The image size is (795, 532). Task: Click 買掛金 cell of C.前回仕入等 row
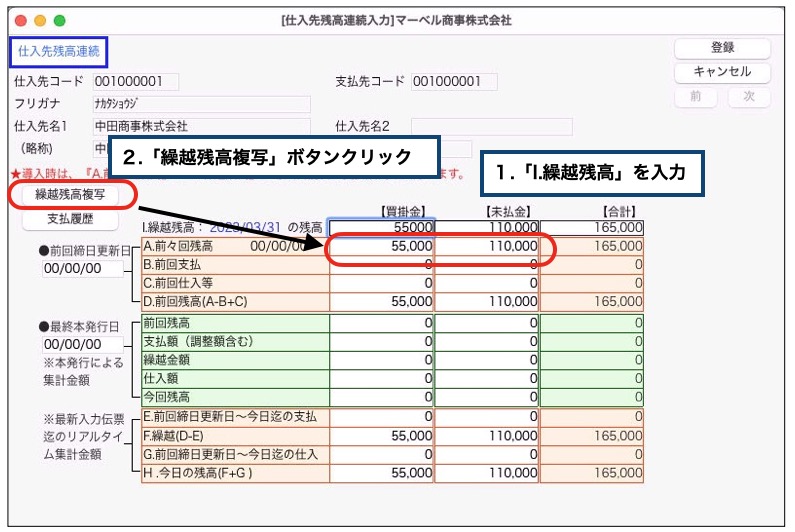(x=382, y=283)
